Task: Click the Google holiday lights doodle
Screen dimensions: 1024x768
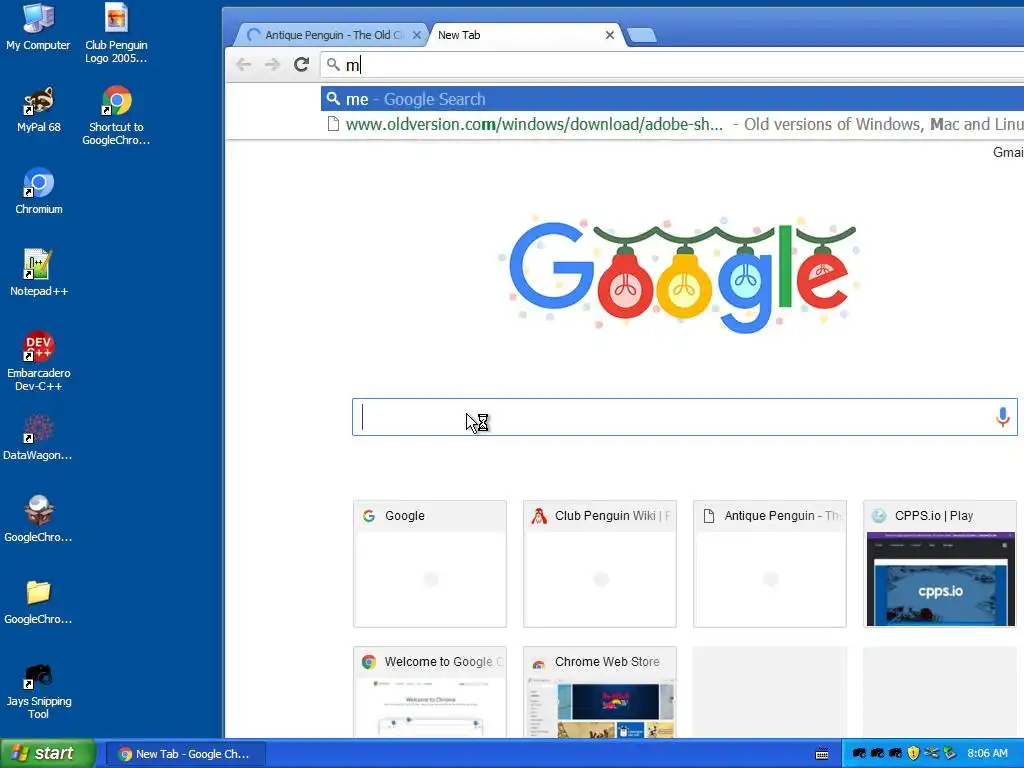Action: pyautogui.click(x=679, y=274)
